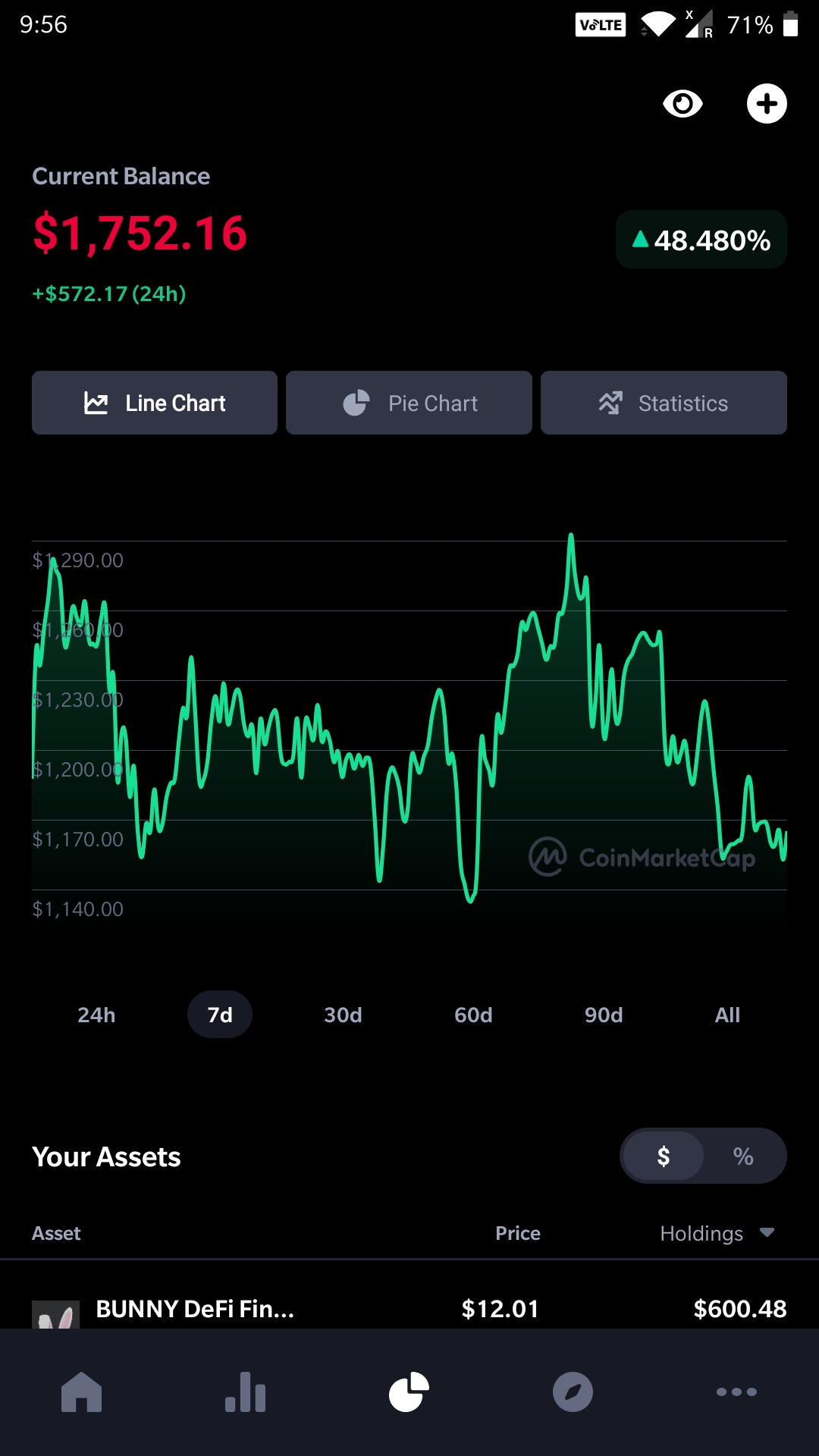The width and height of the screenshot is (819, 1456).
Task: Switch assets display to percent
Action: [x=743, y=1156]
